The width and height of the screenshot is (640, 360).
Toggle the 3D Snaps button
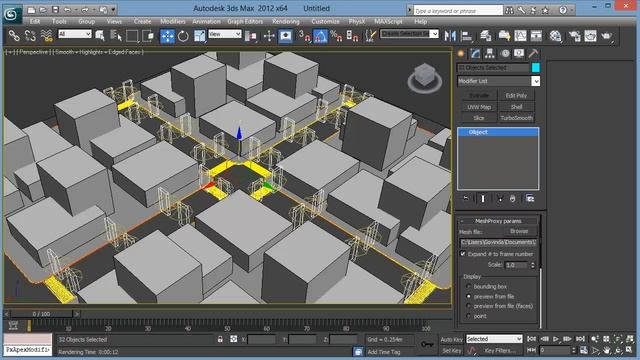click(304, 36)
